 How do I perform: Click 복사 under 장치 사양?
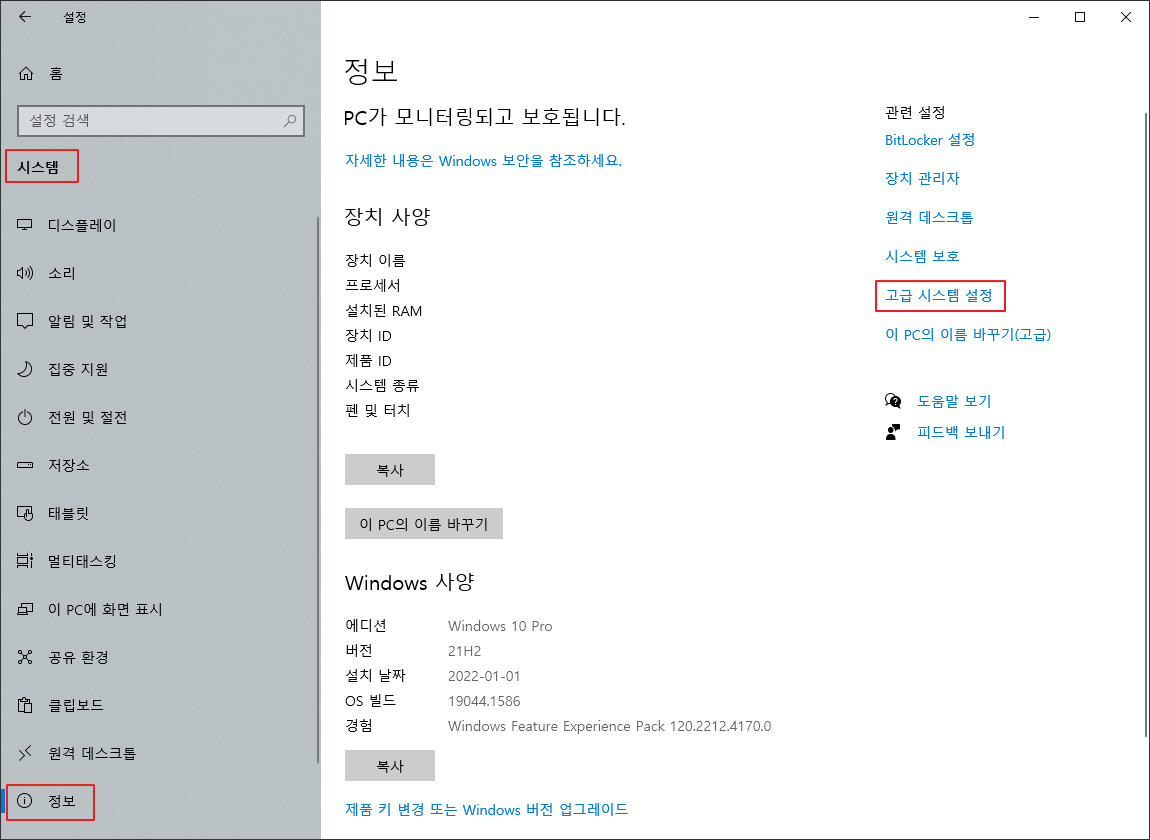tap(389, 469)
